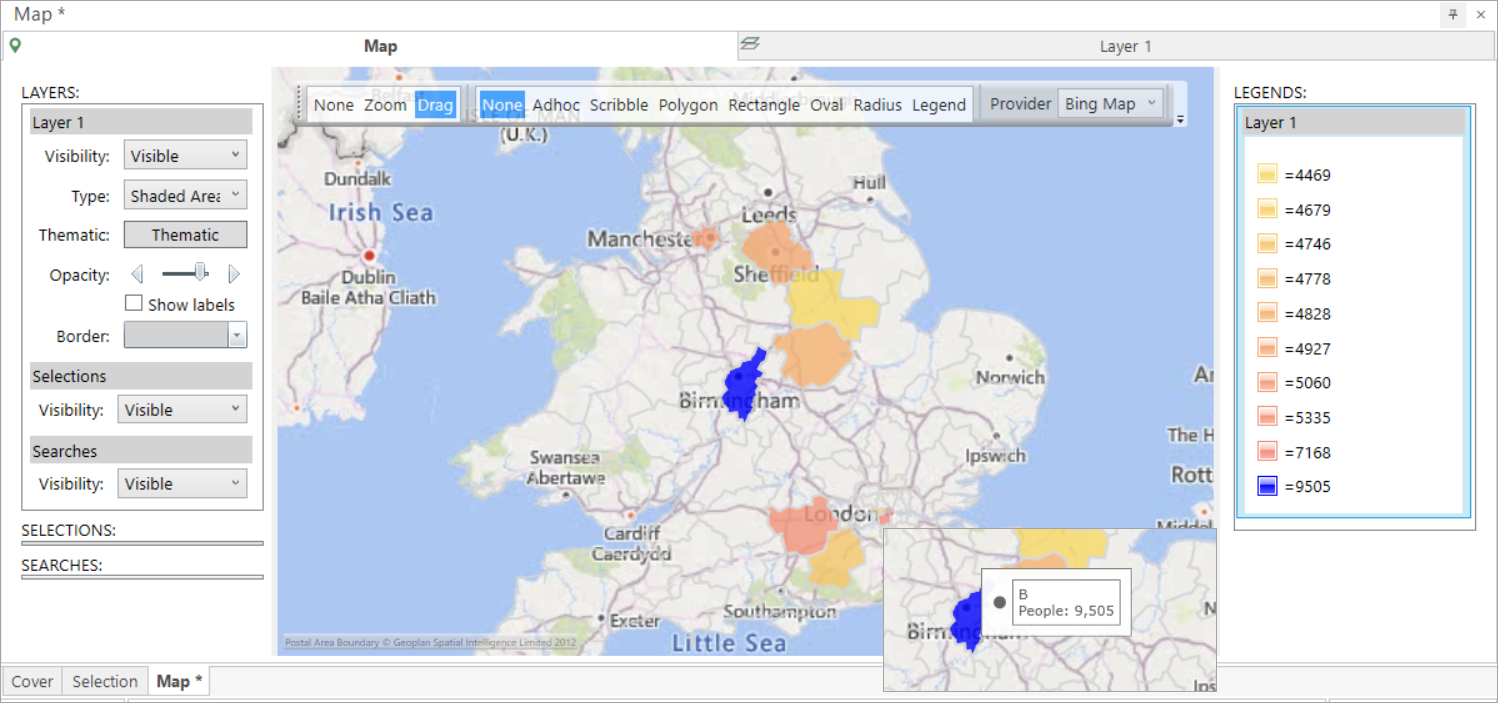This screenshot has width=1498, height=703.
Task: Choose the Scribble selection tool
Action: 619,105
